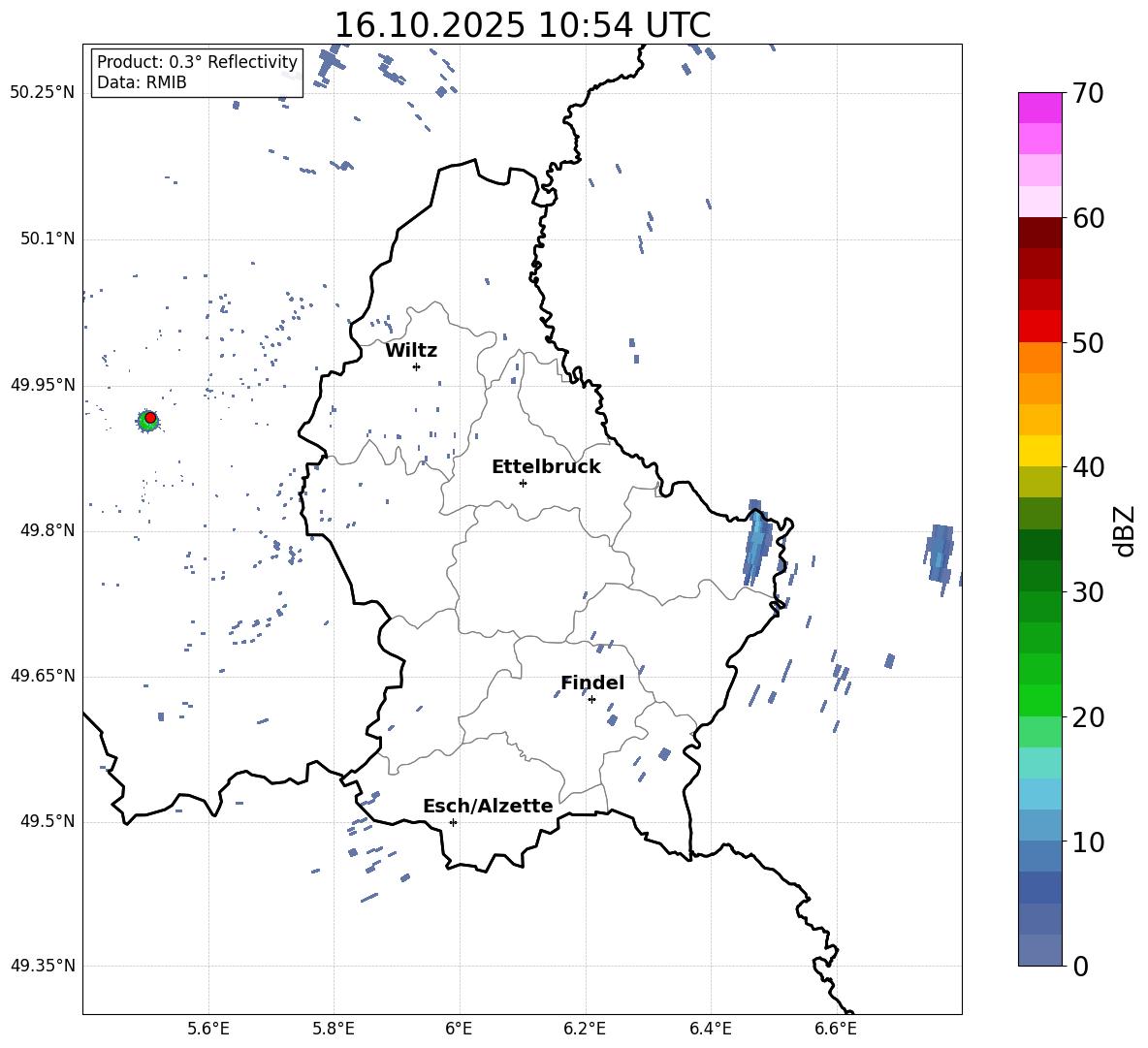Click the Esch/Alzette city label
This screenshot has height=1048, width=1148.
click(x=488, y=806)
